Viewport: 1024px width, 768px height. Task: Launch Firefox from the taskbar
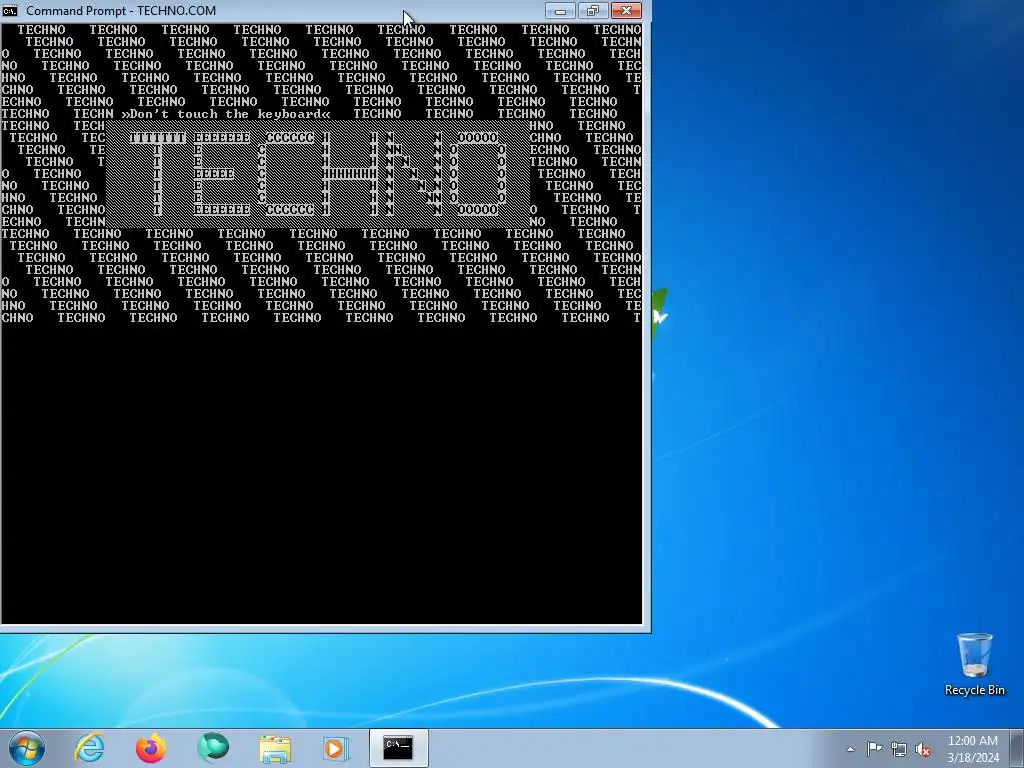tap(151, 748)
